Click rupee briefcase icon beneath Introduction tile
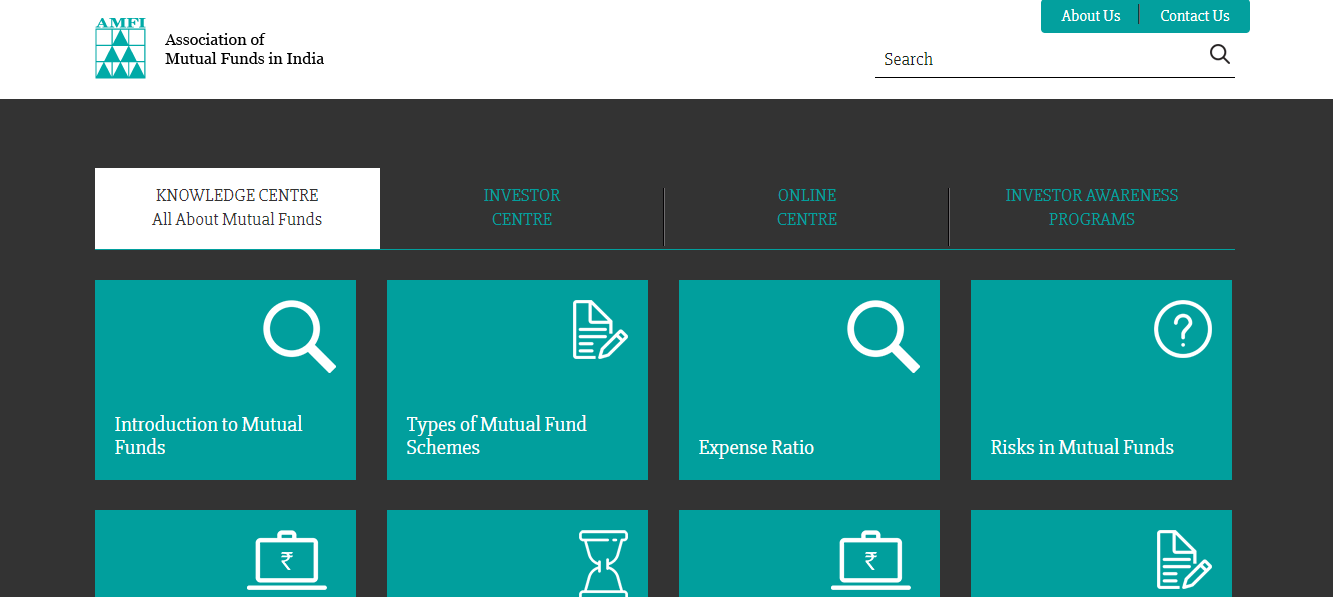Viewport: 1333px width, 597px height. pyautogui.click(x=287, y=561)
